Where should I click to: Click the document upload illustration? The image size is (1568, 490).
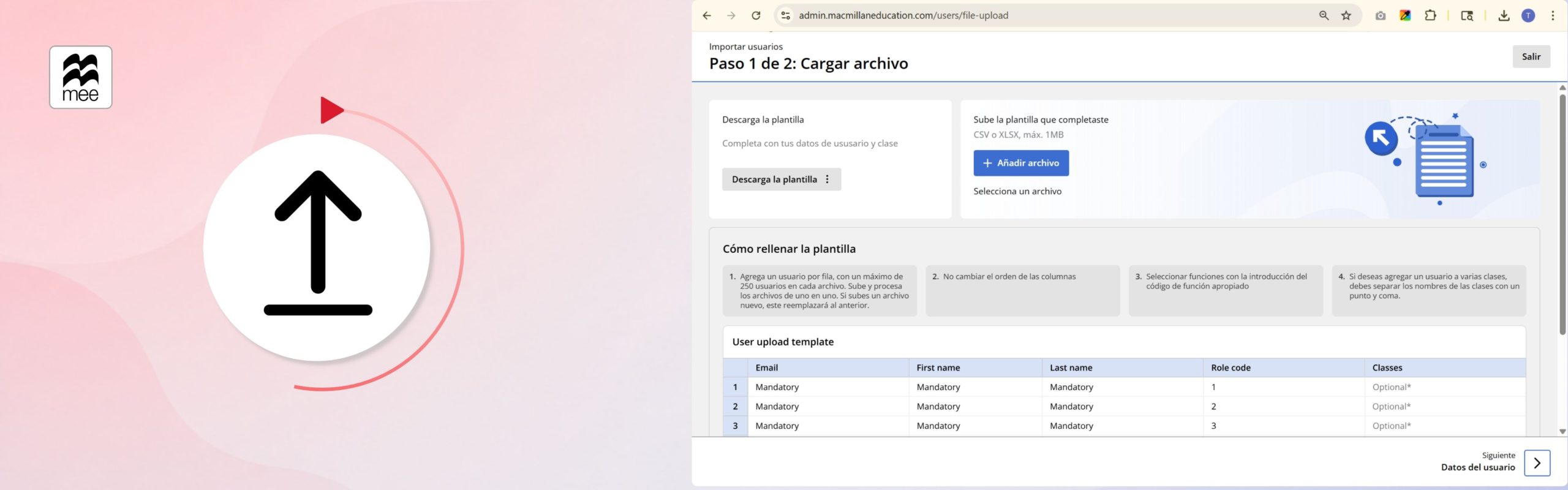point(1425,159)
